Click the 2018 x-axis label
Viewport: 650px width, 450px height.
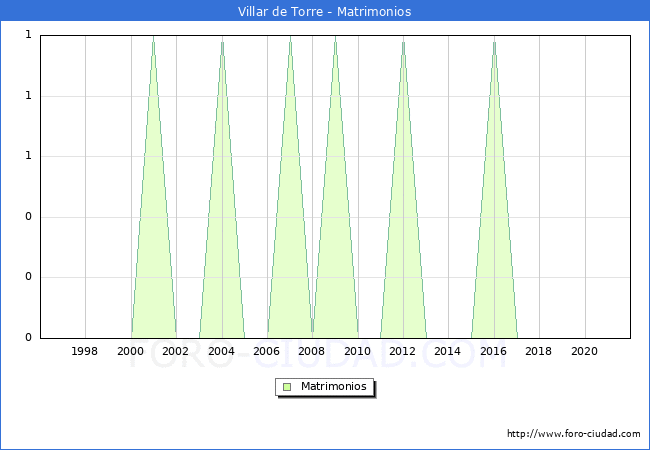coord(538,351)
